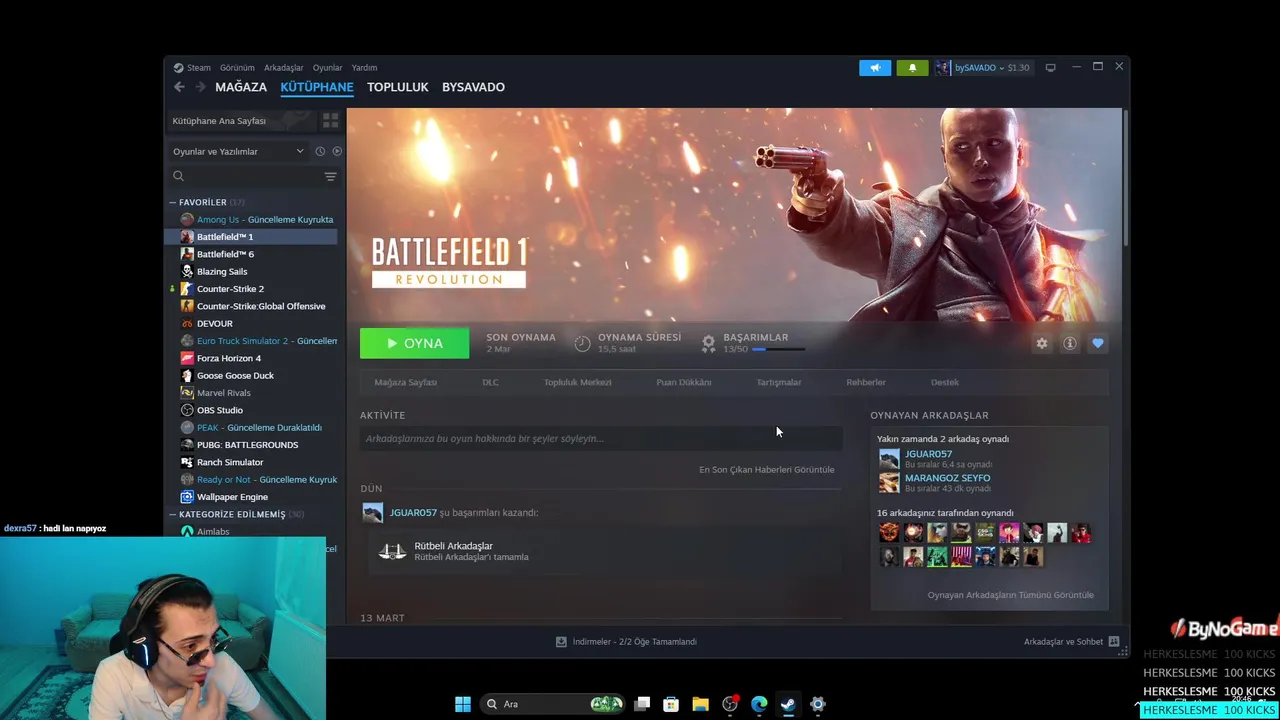Click the Windows taskbar search box
The width and height of the screenshot is (1280, 720).
point(552,704)
